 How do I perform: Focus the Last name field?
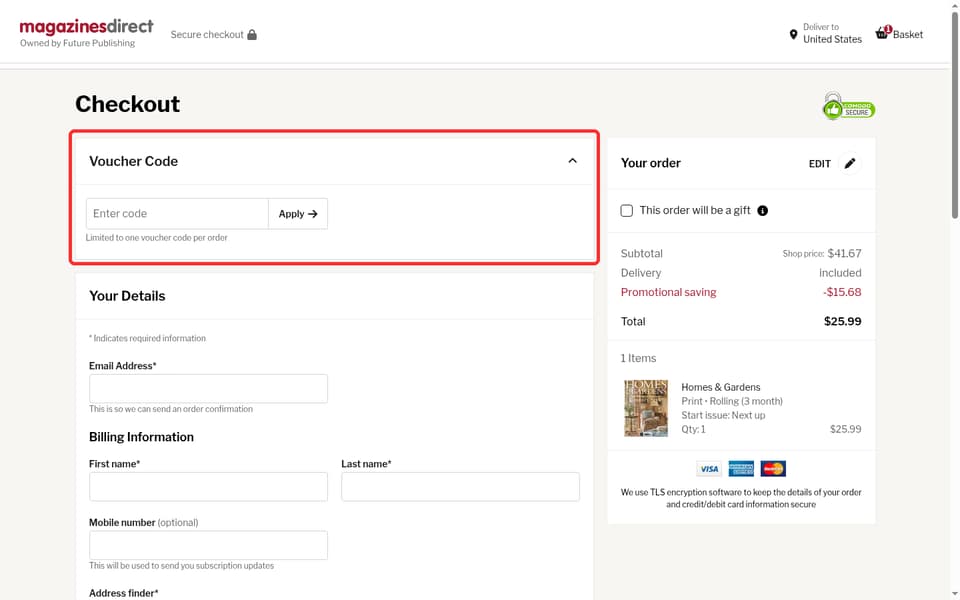[x=460, y=487]
